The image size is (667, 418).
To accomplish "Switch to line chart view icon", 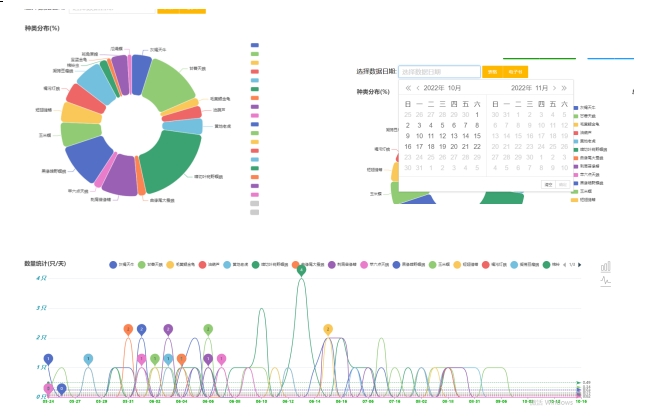I will click(605, 282).
